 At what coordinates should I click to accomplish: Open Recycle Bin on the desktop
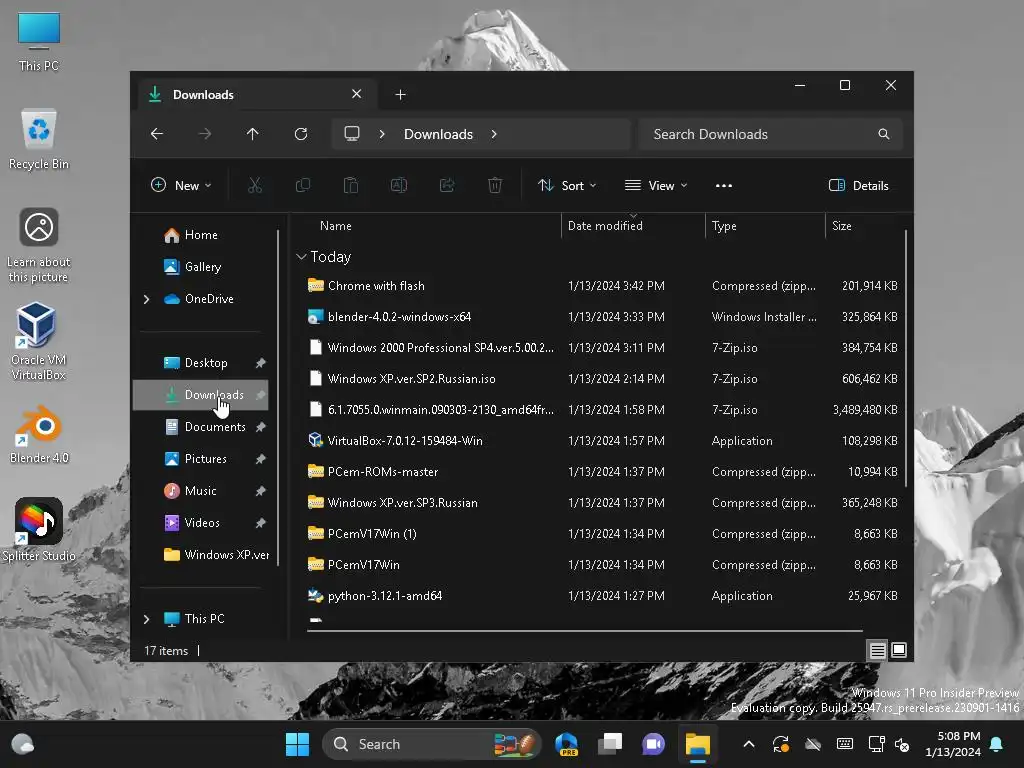39,139
